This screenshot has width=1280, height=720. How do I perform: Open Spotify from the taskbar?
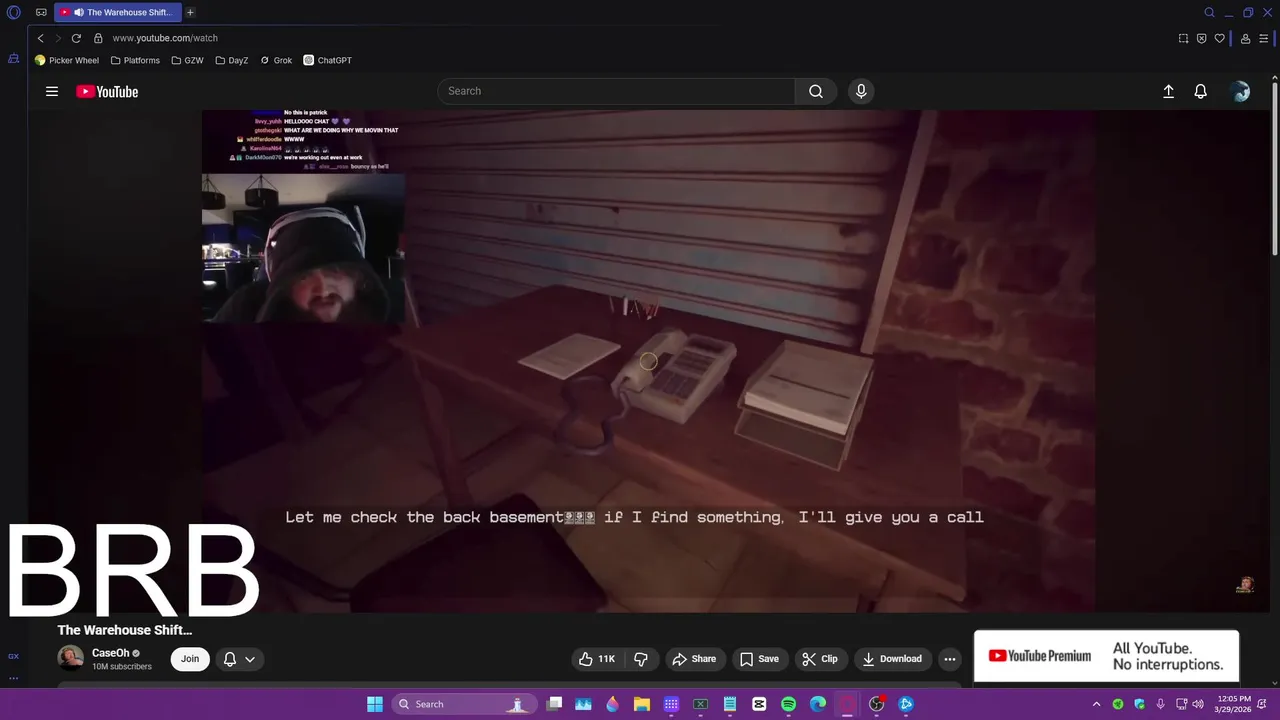[x=788, y=704]
